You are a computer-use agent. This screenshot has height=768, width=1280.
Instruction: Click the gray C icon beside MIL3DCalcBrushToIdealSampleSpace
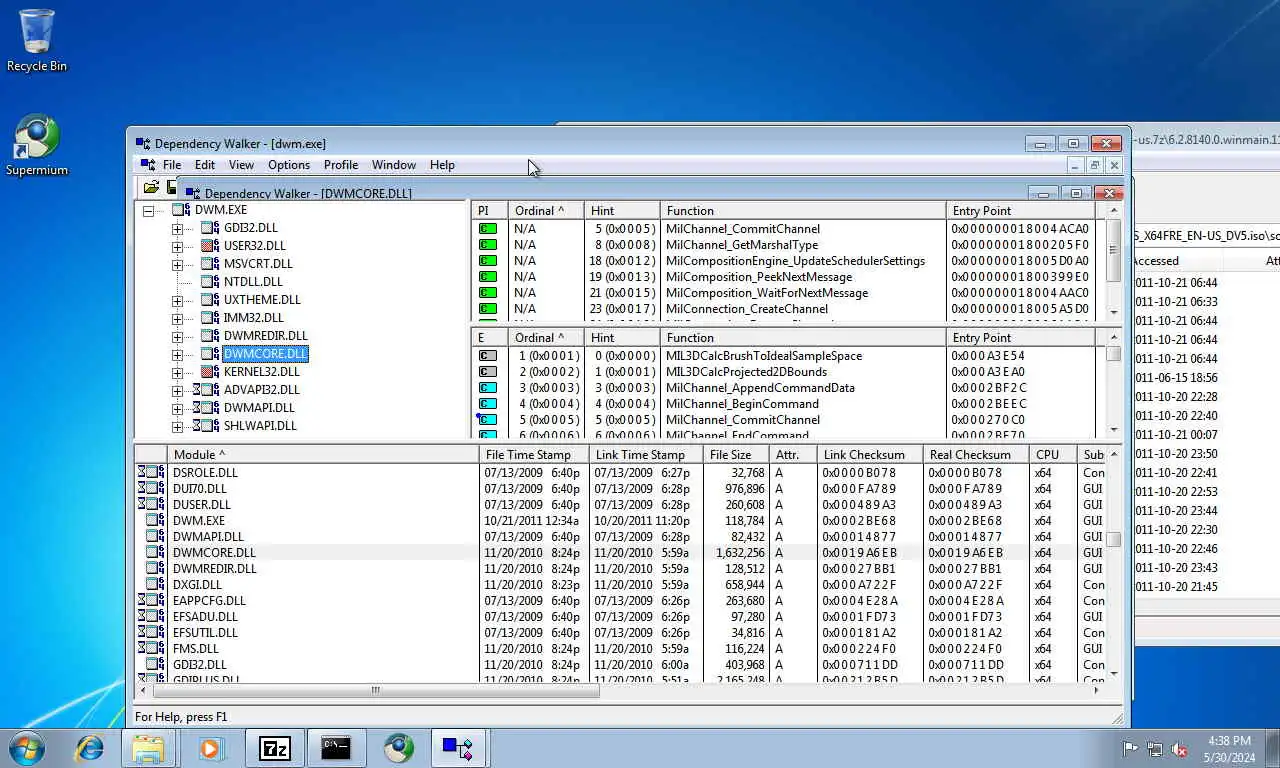pos(488,356)
